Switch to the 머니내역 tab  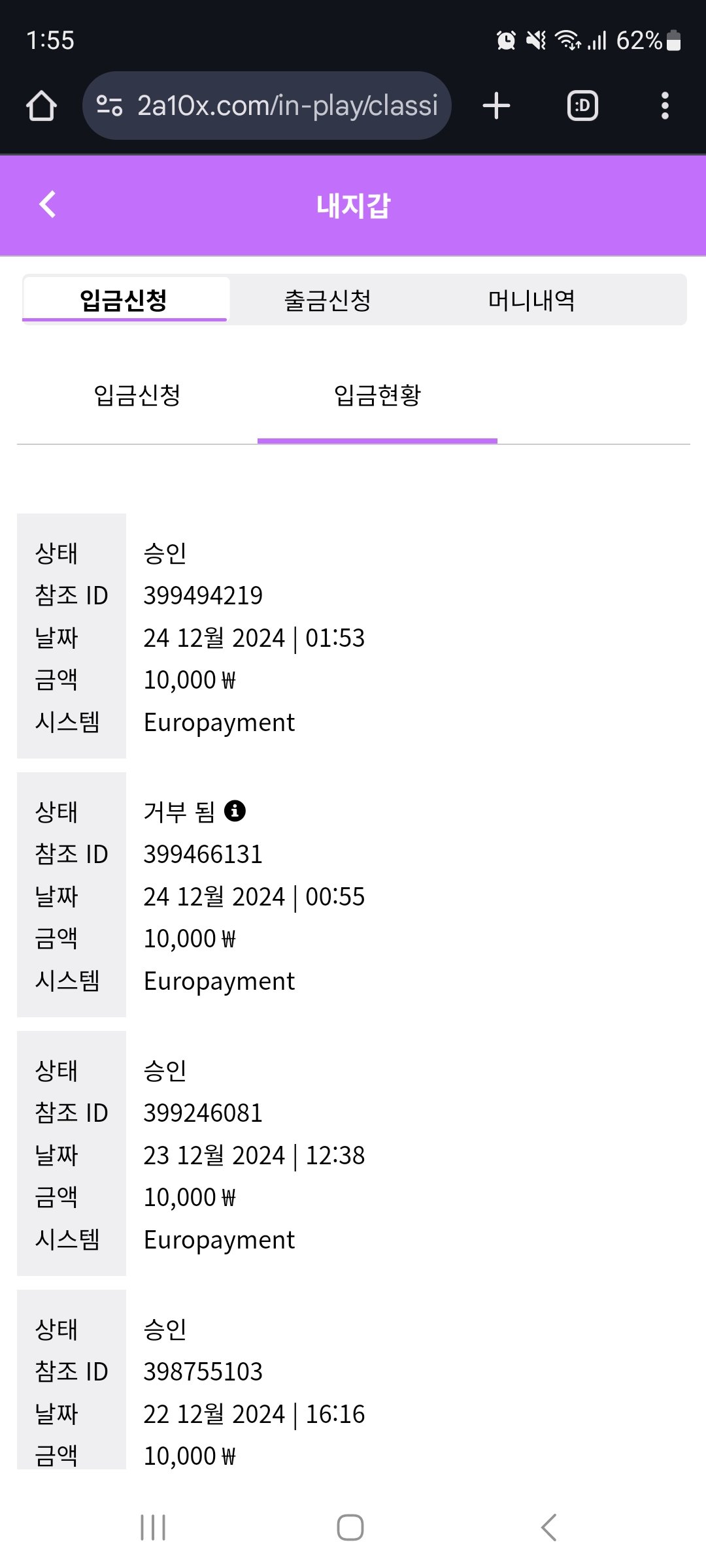coord(531,301)
